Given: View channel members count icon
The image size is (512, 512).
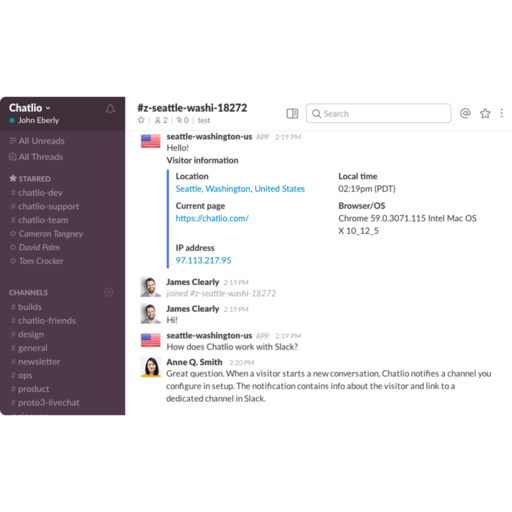Looking at the screenshot, I should pyautogui.click(x=161, y=120).
